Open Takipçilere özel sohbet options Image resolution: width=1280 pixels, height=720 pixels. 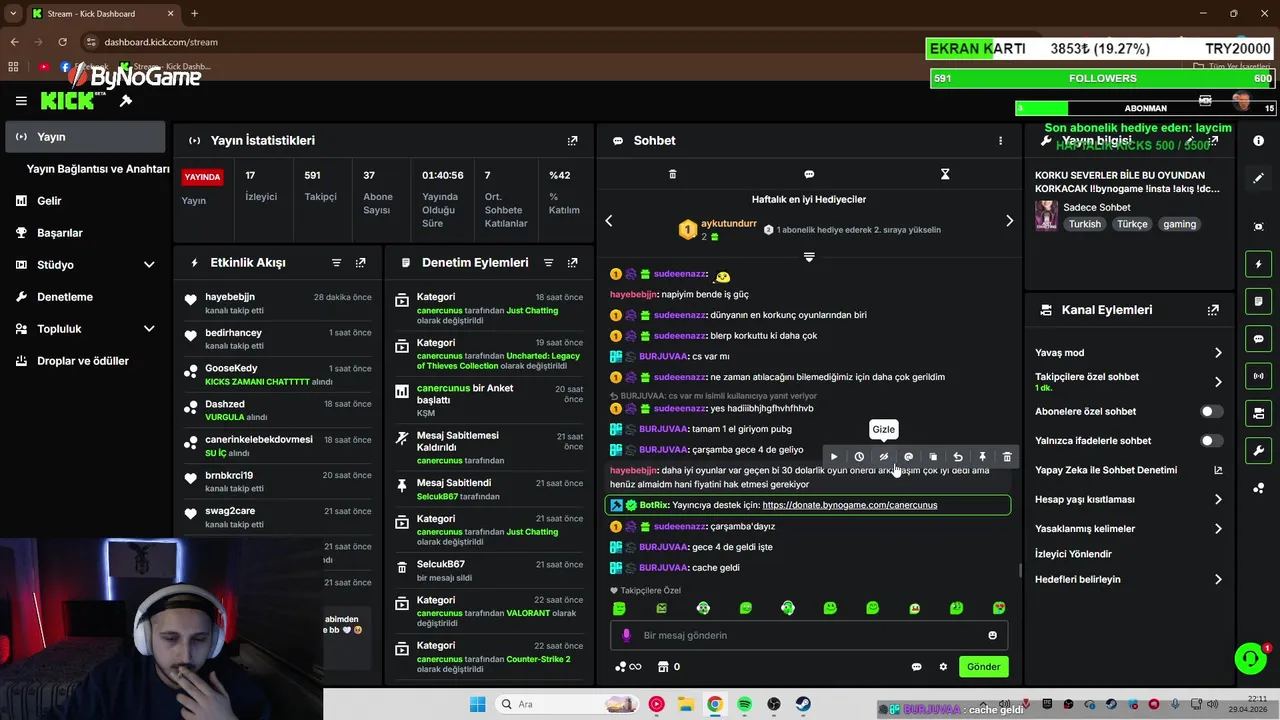(1218, 382)
